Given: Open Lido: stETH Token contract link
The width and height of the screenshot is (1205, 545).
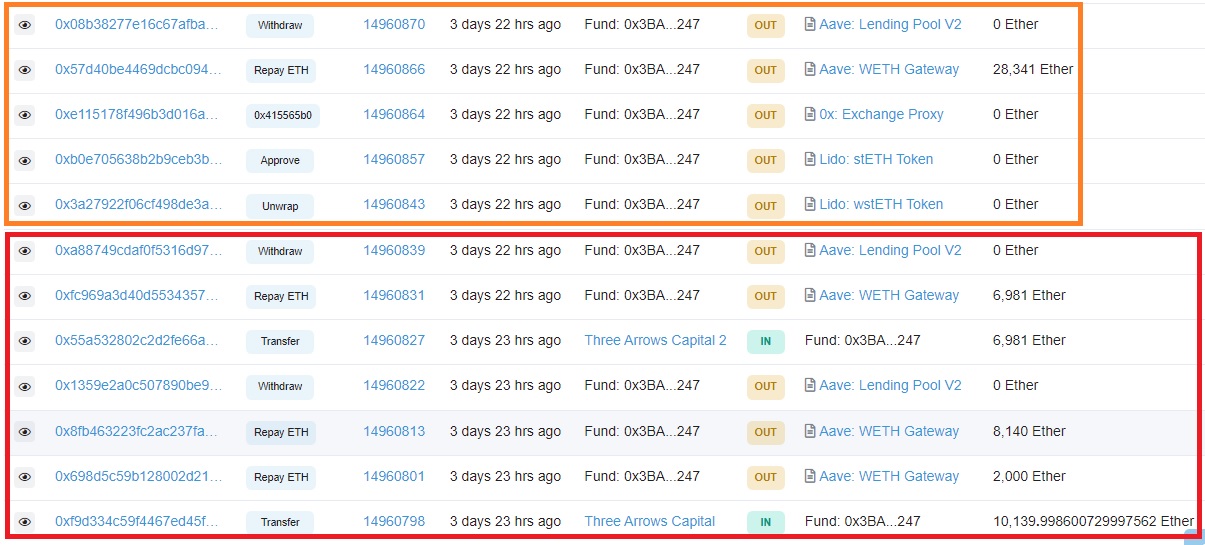Looking at the screenshot, I should [876, 159].
